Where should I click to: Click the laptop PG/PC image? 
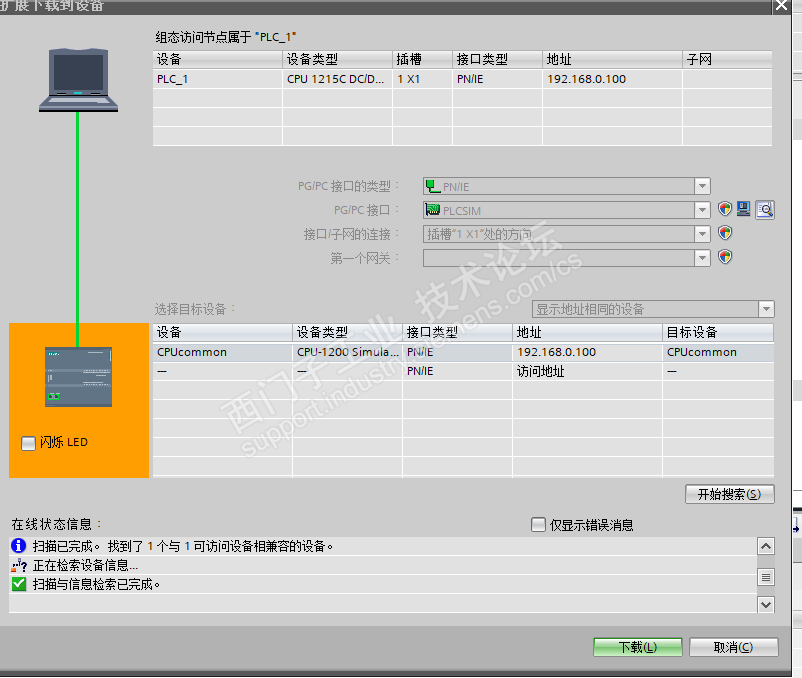(78, 80)
